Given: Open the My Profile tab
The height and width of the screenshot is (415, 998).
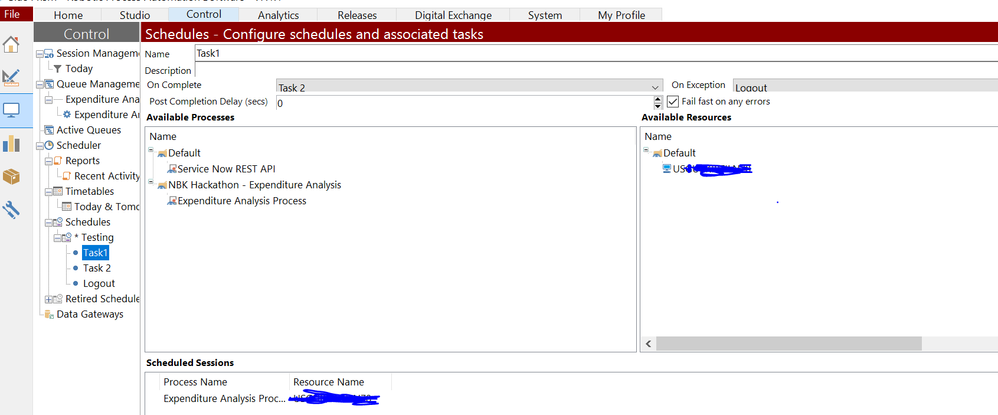Looking at the screenshot, I should 621,15.
